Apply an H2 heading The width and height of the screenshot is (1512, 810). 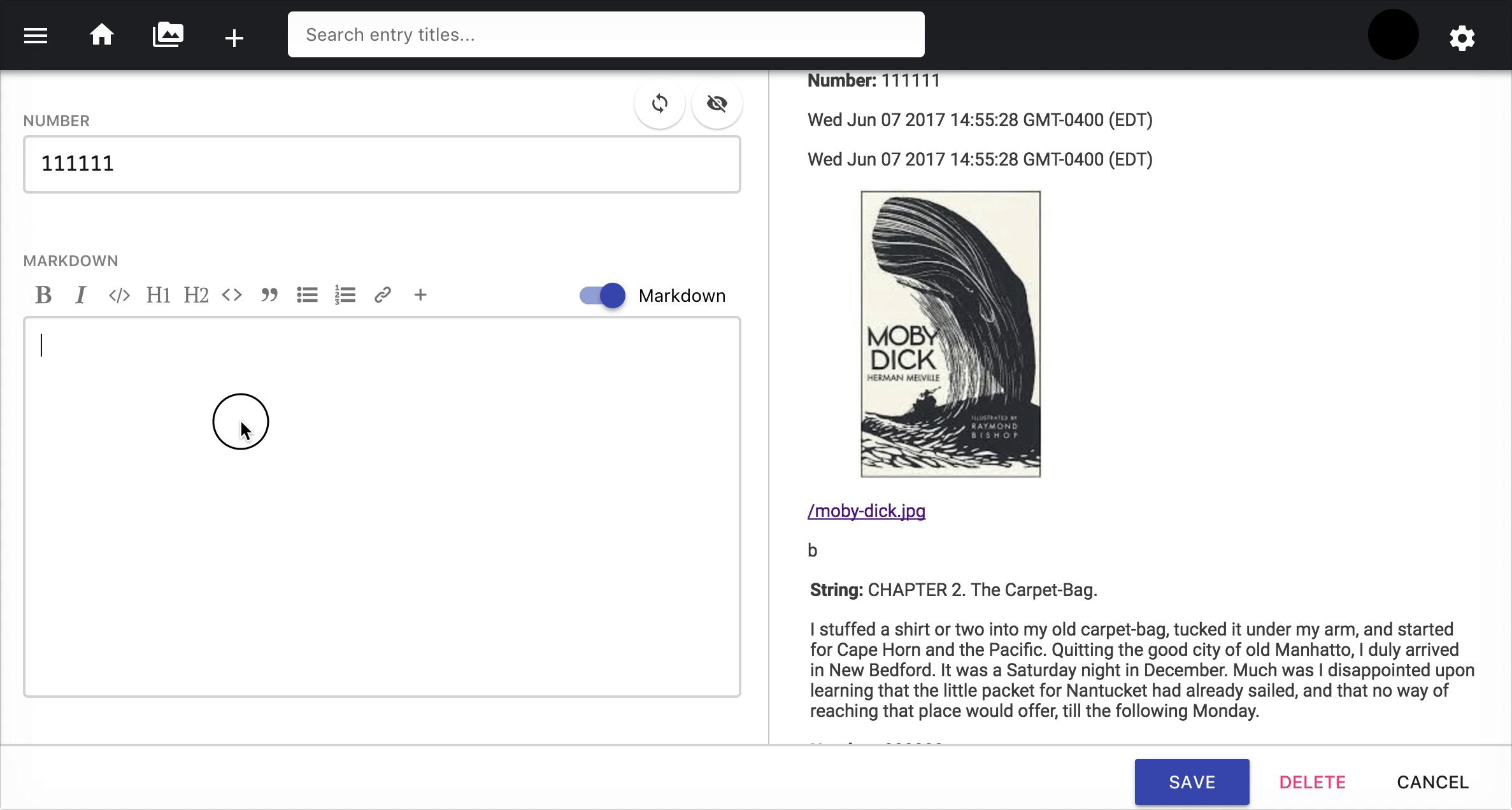point(196,294)
